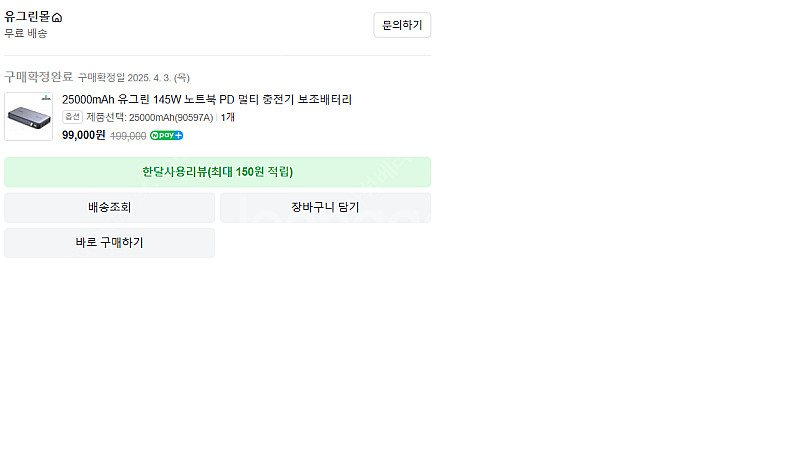The width and height of the screenshot is (800, 450).
Task: Select 바로 구매하기 to buy again
Action: (110, 242)
